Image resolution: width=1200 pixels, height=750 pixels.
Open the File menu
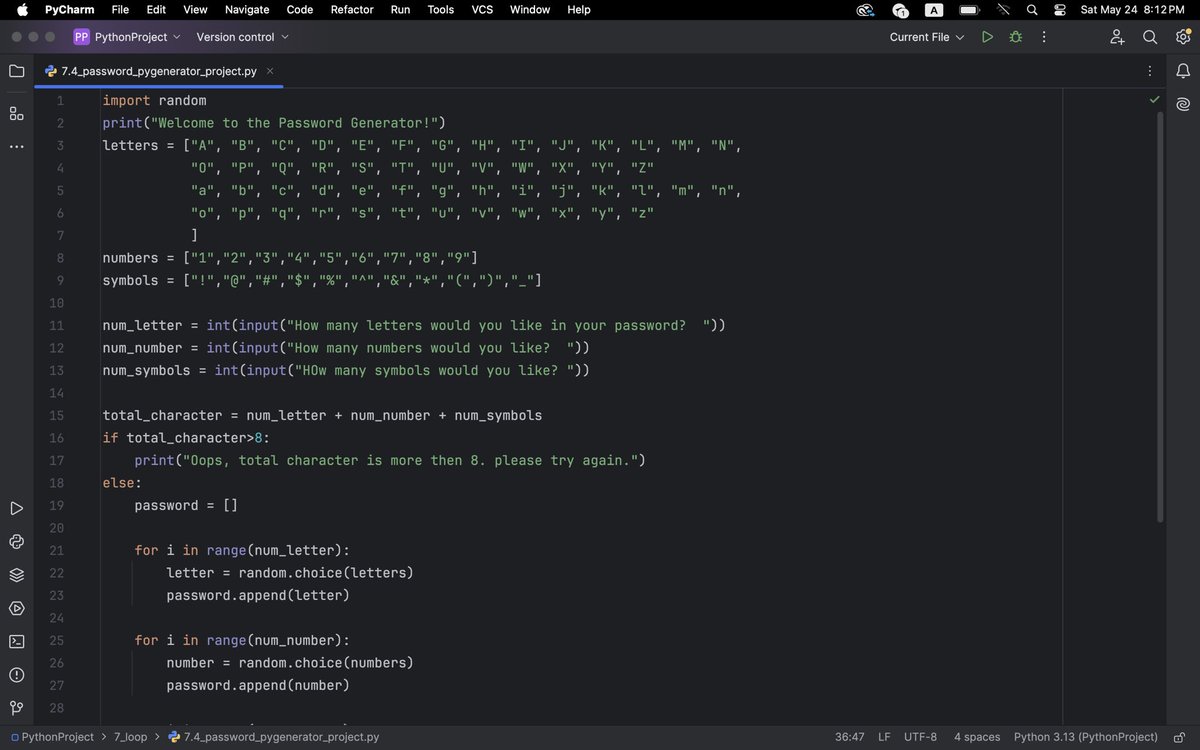pos(120,9)
